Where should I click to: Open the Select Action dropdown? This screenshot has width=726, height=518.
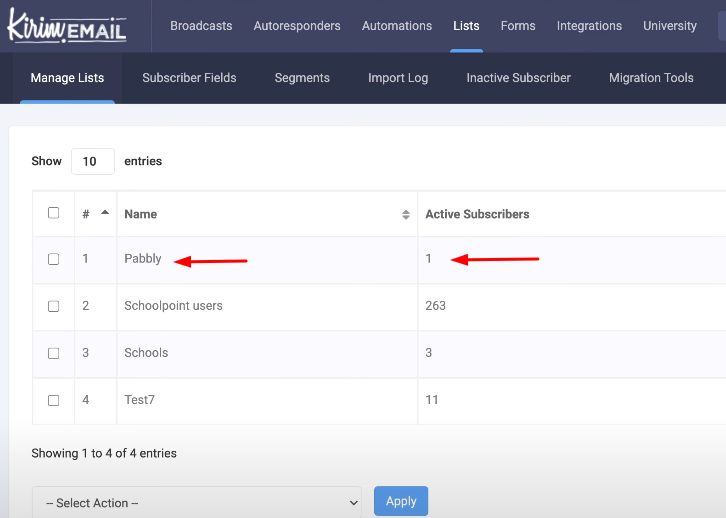196,502
